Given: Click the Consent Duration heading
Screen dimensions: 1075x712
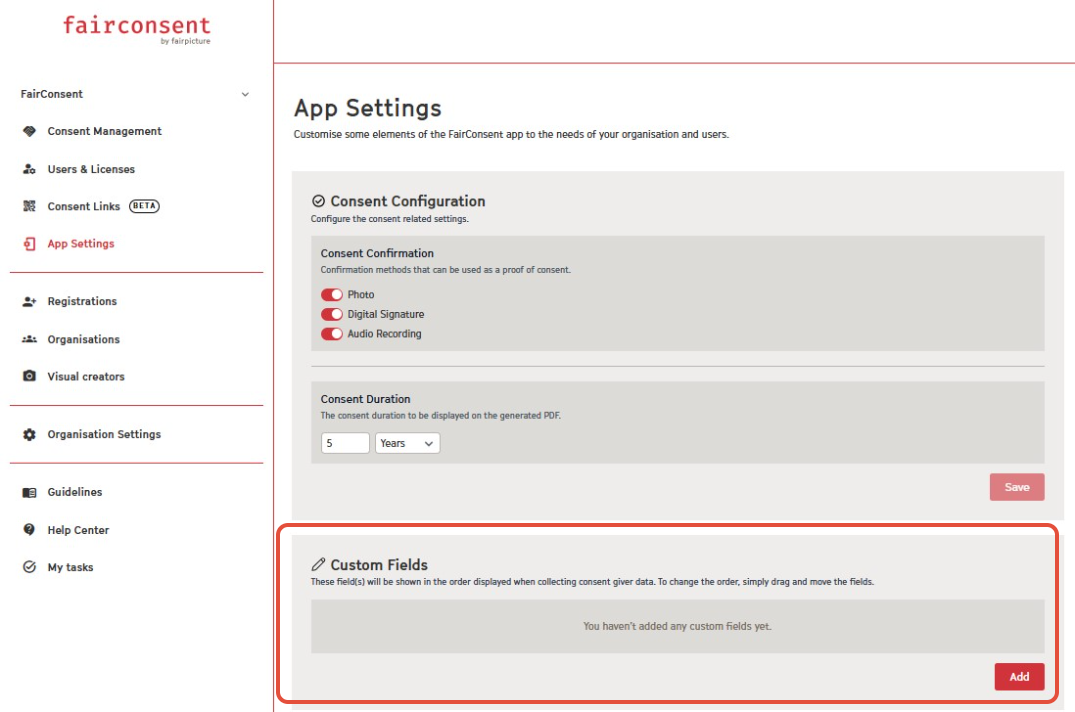Looking at the screenshot, I should (x=365, y=399).
